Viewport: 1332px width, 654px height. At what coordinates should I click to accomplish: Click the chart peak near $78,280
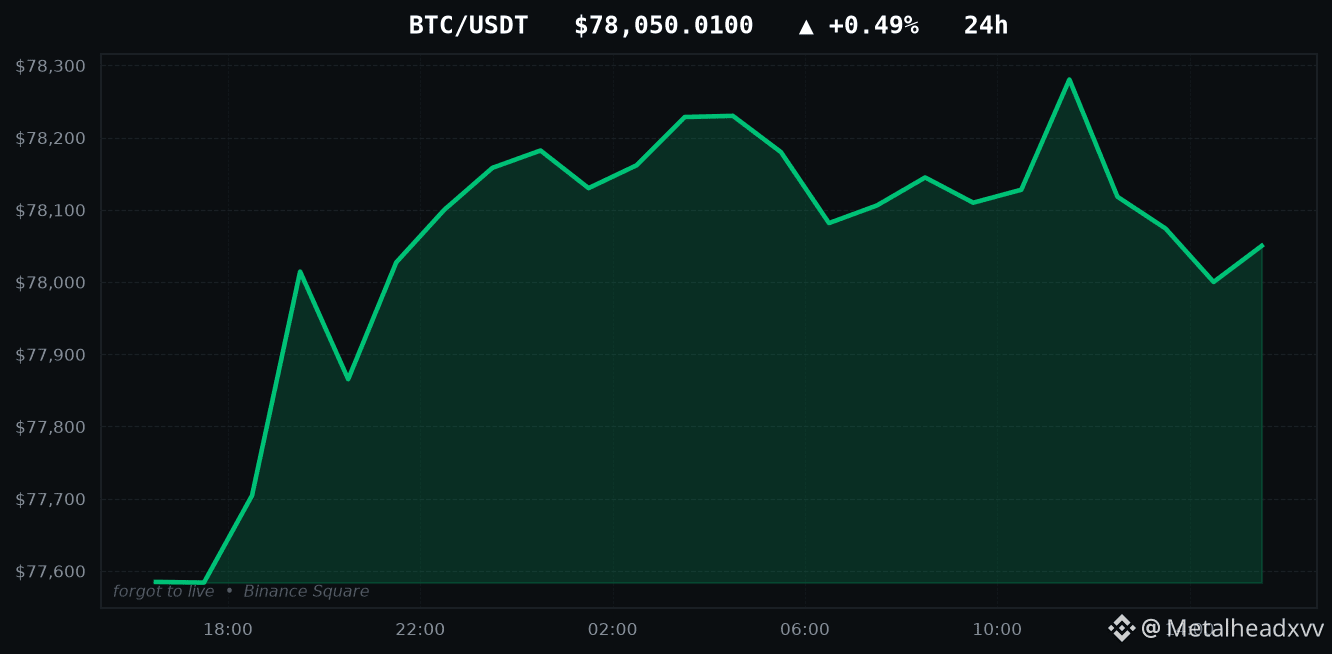click(1069, 79)
